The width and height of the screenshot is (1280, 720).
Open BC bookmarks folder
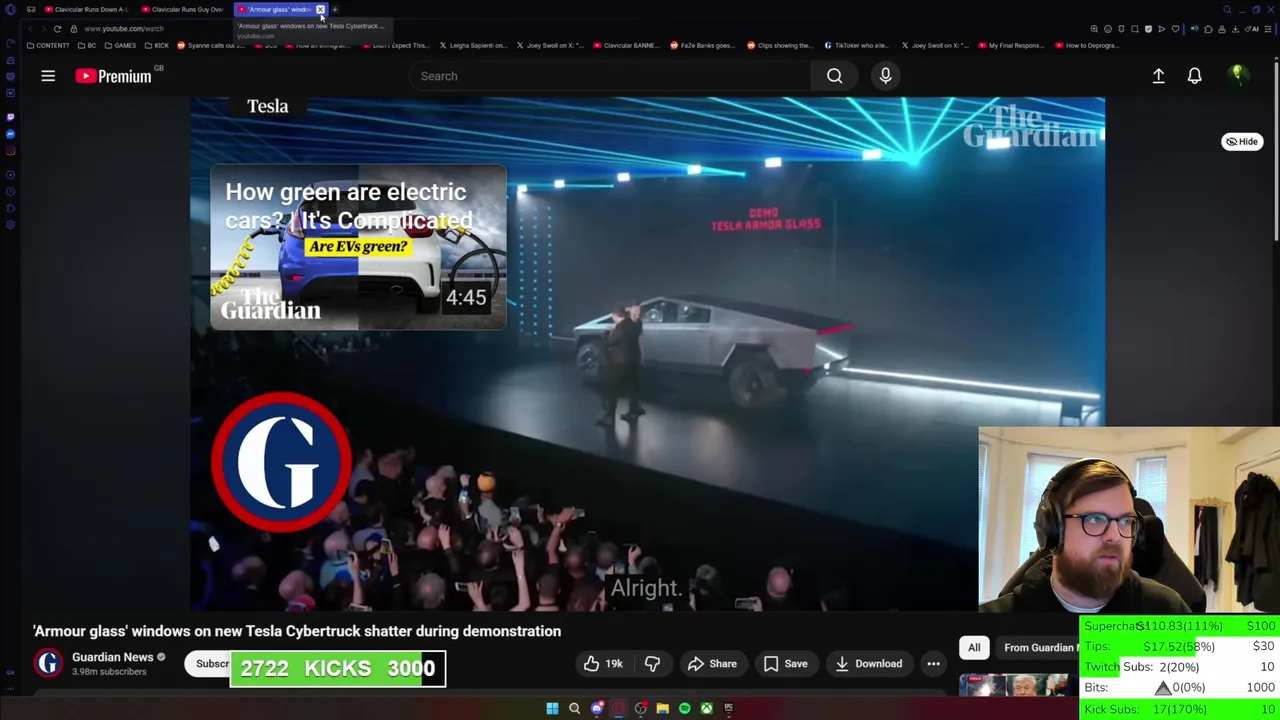tap(88, 45)
